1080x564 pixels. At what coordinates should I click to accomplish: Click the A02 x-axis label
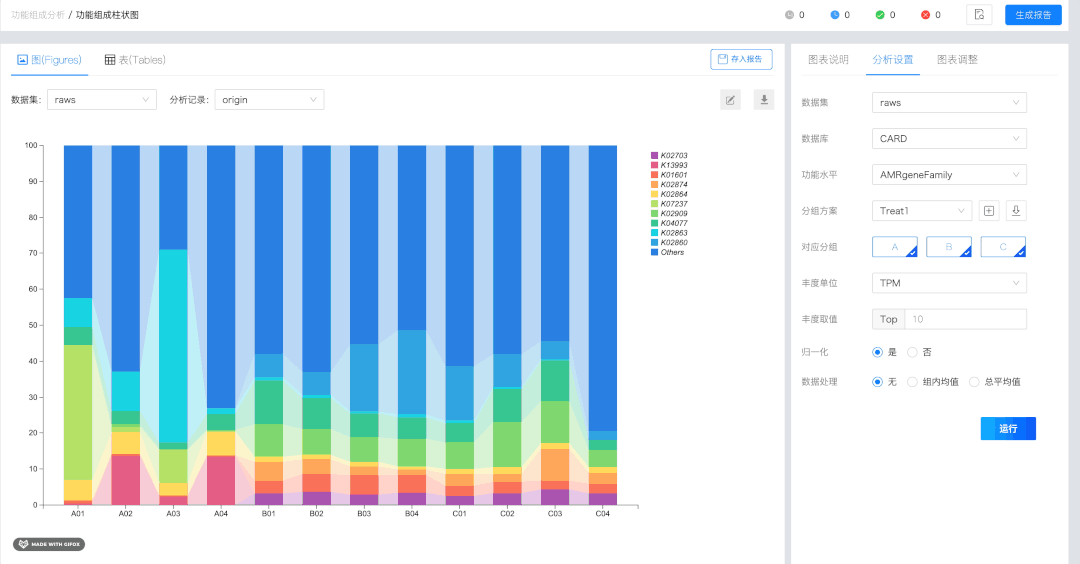125,514
